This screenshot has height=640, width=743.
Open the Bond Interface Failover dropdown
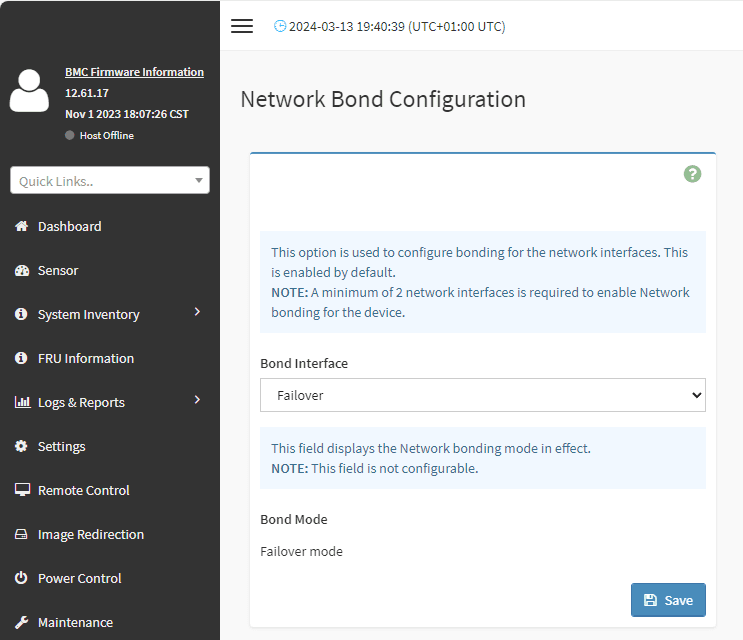[x=482, y=395]
